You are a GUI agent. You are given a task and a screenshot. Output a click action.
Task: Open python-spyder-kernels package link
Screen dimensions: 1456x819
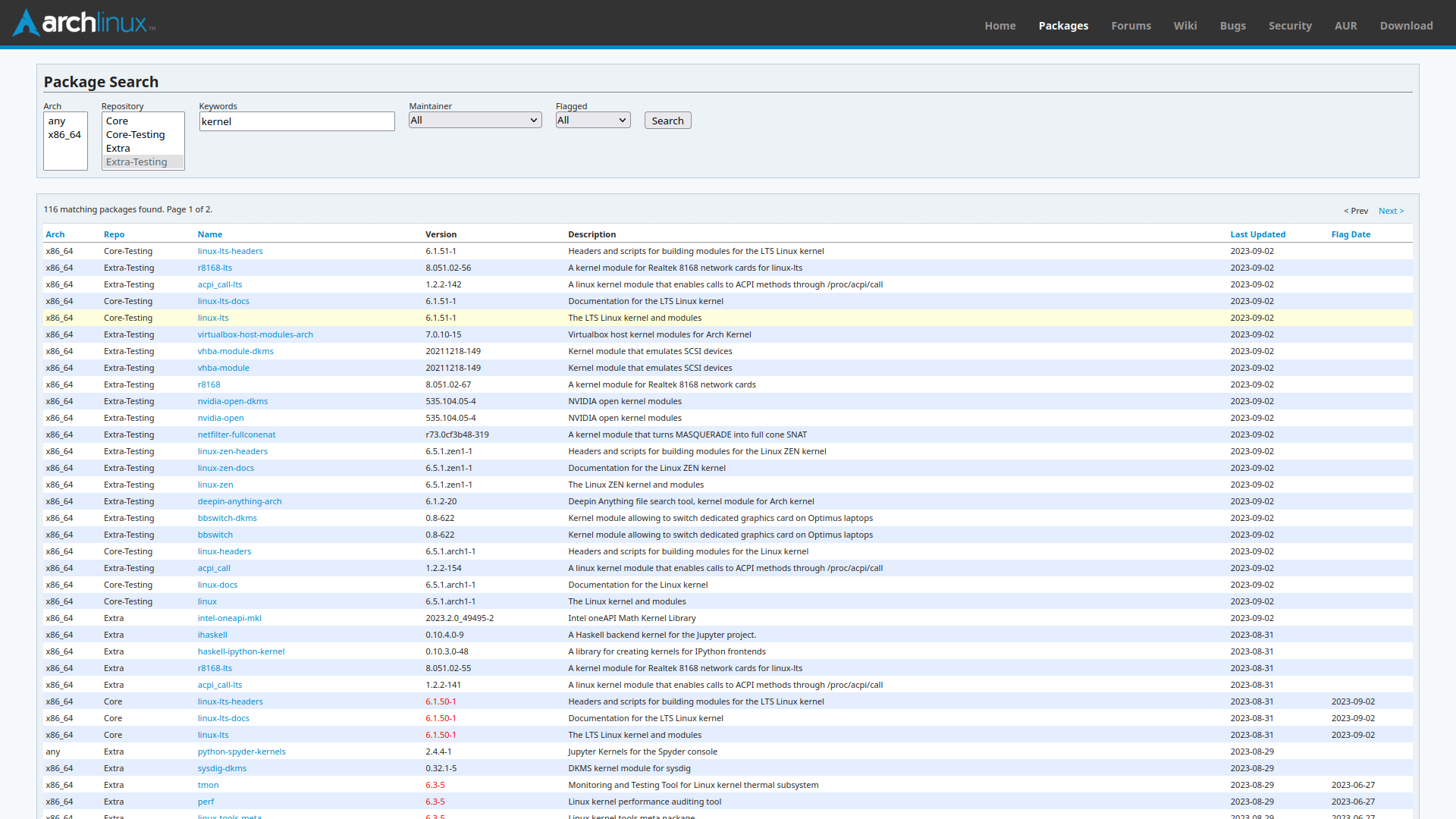tap(242, 752)
